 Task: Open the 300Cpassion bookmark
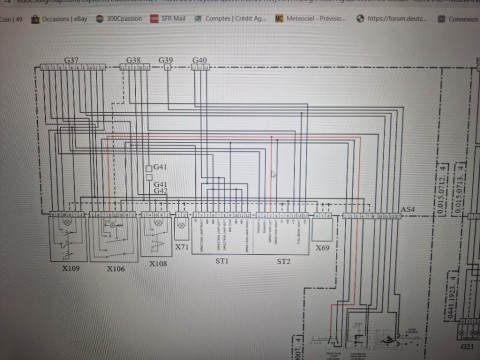[119, 19]
